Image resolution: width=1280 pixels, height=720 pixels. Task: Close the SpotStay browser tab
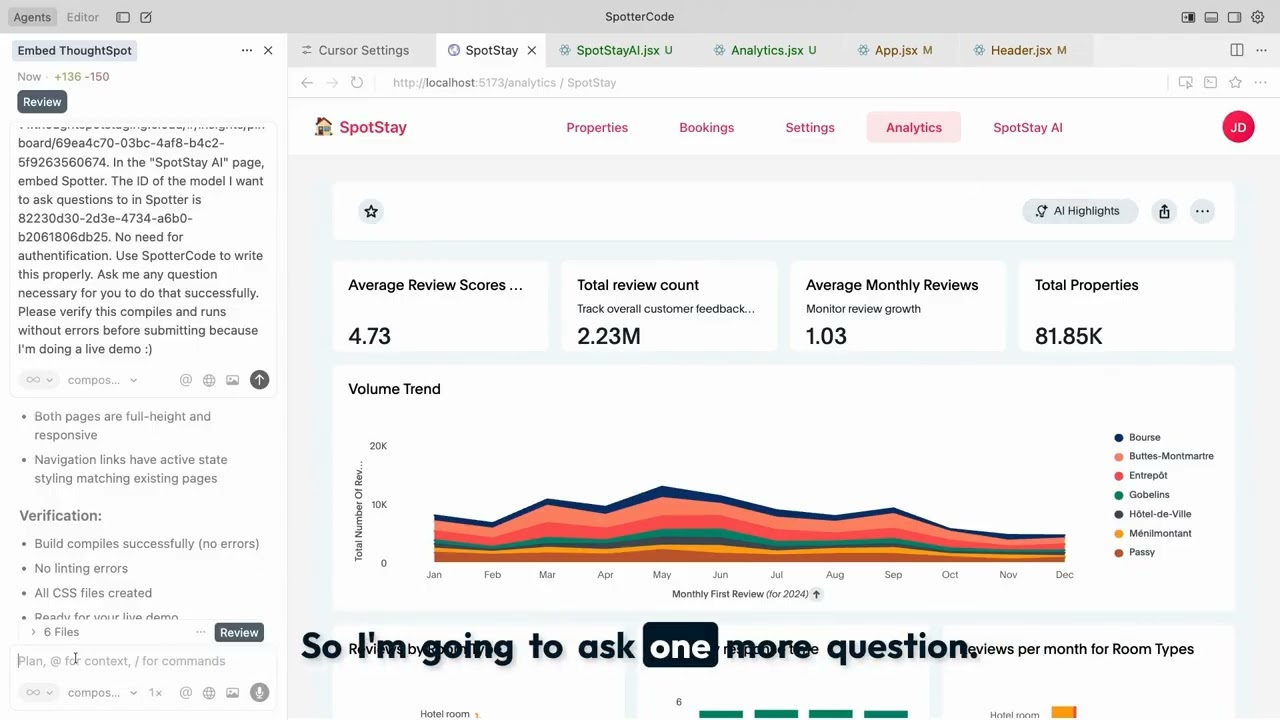(532, 50)
